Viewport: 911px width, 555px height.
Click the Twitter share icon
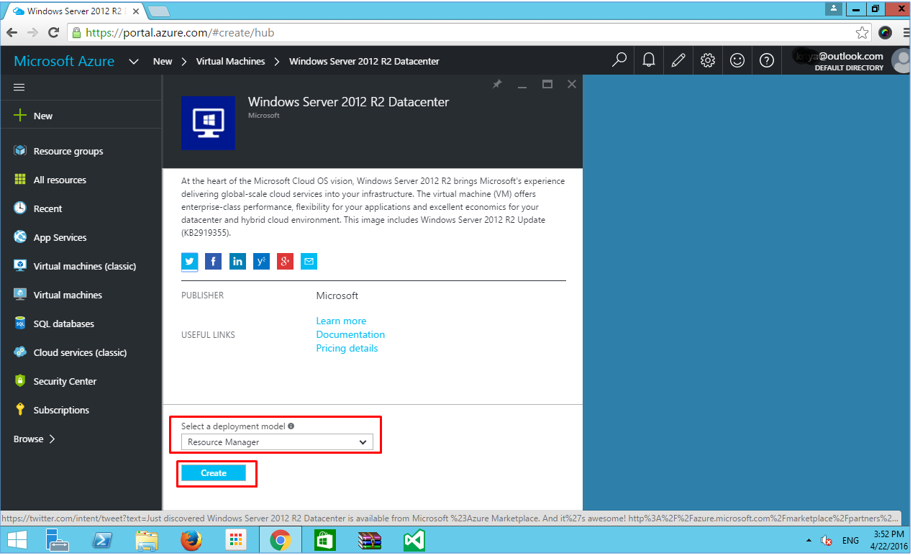pos(189,262)
